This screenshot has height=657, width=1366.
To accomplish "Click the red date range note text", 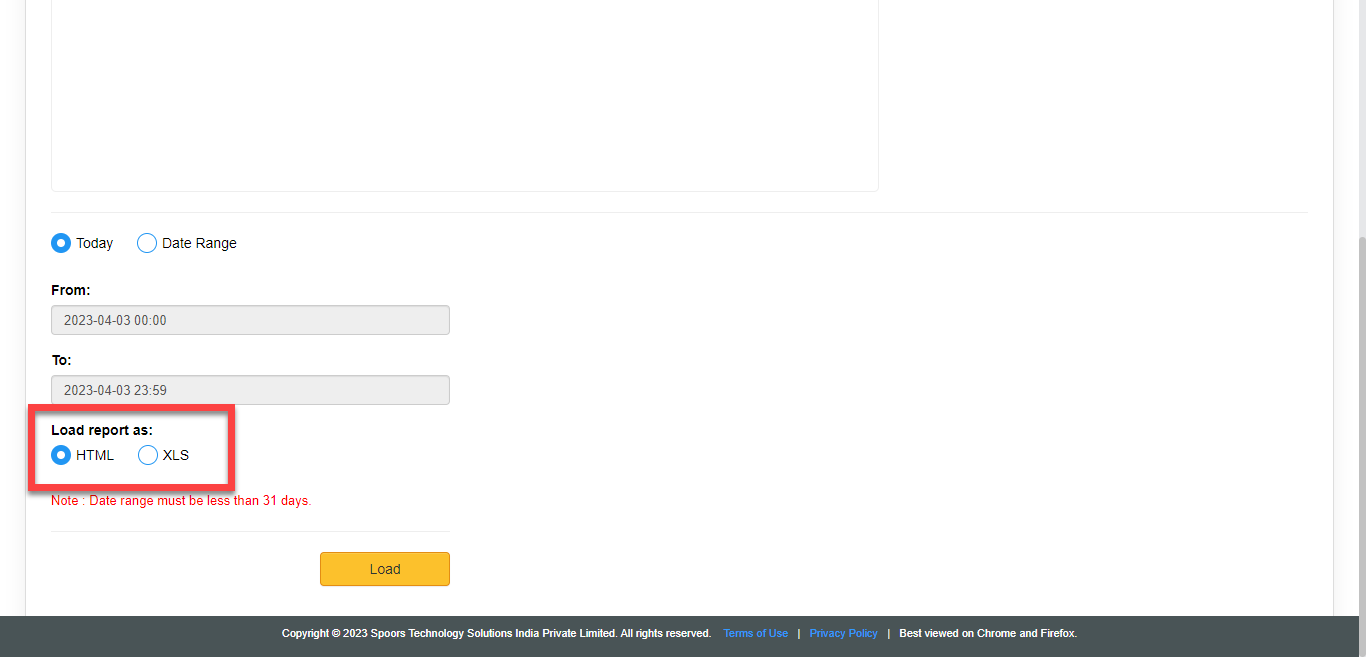I will (181, 500).
